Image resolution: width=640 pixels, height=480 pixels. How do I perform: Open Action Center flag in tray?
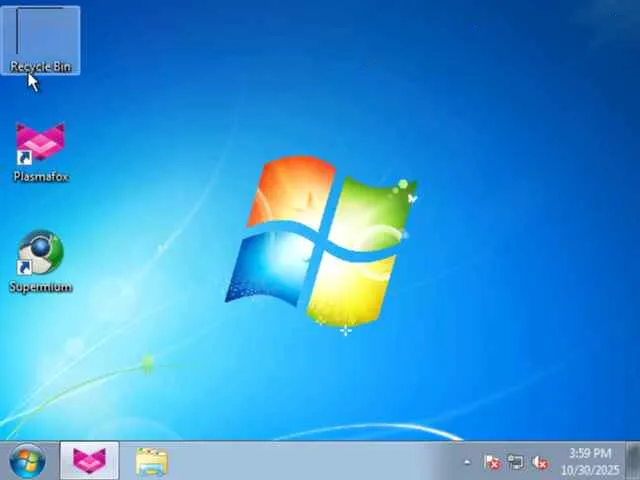[x=492, y=462]
